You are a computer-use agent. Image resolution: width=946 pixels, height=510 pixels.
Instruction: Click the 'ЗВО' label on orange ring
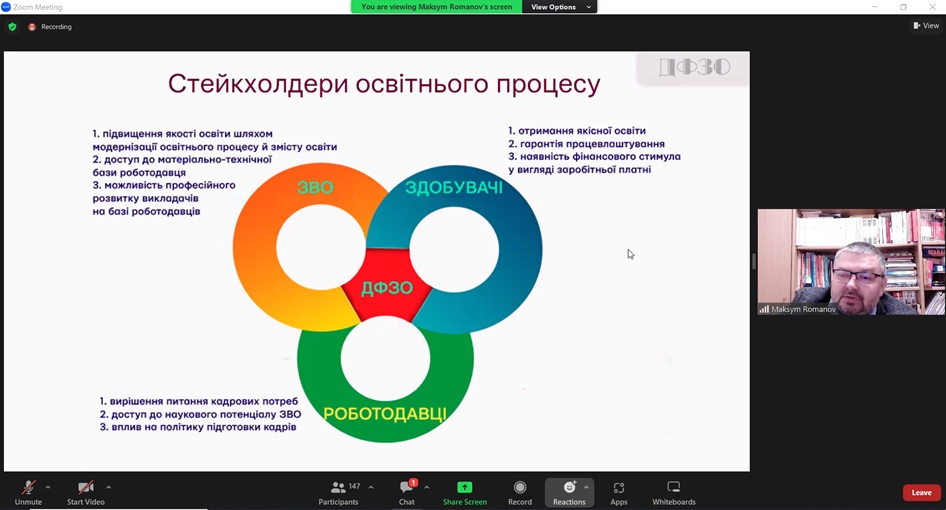tap(315, 187)
